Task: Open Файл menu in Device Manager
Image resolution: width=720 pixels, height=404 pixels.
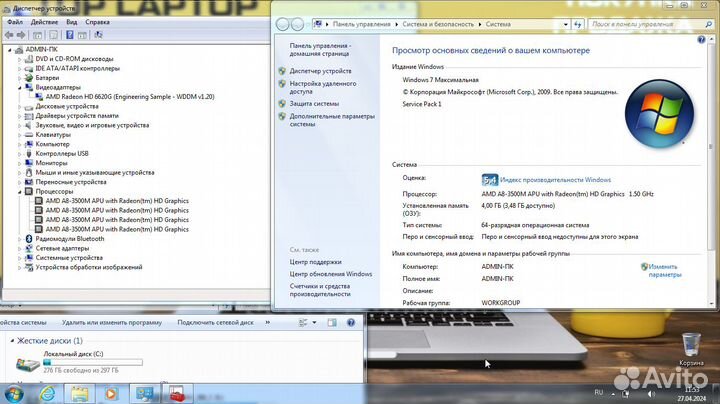Action: click(15, 22)
